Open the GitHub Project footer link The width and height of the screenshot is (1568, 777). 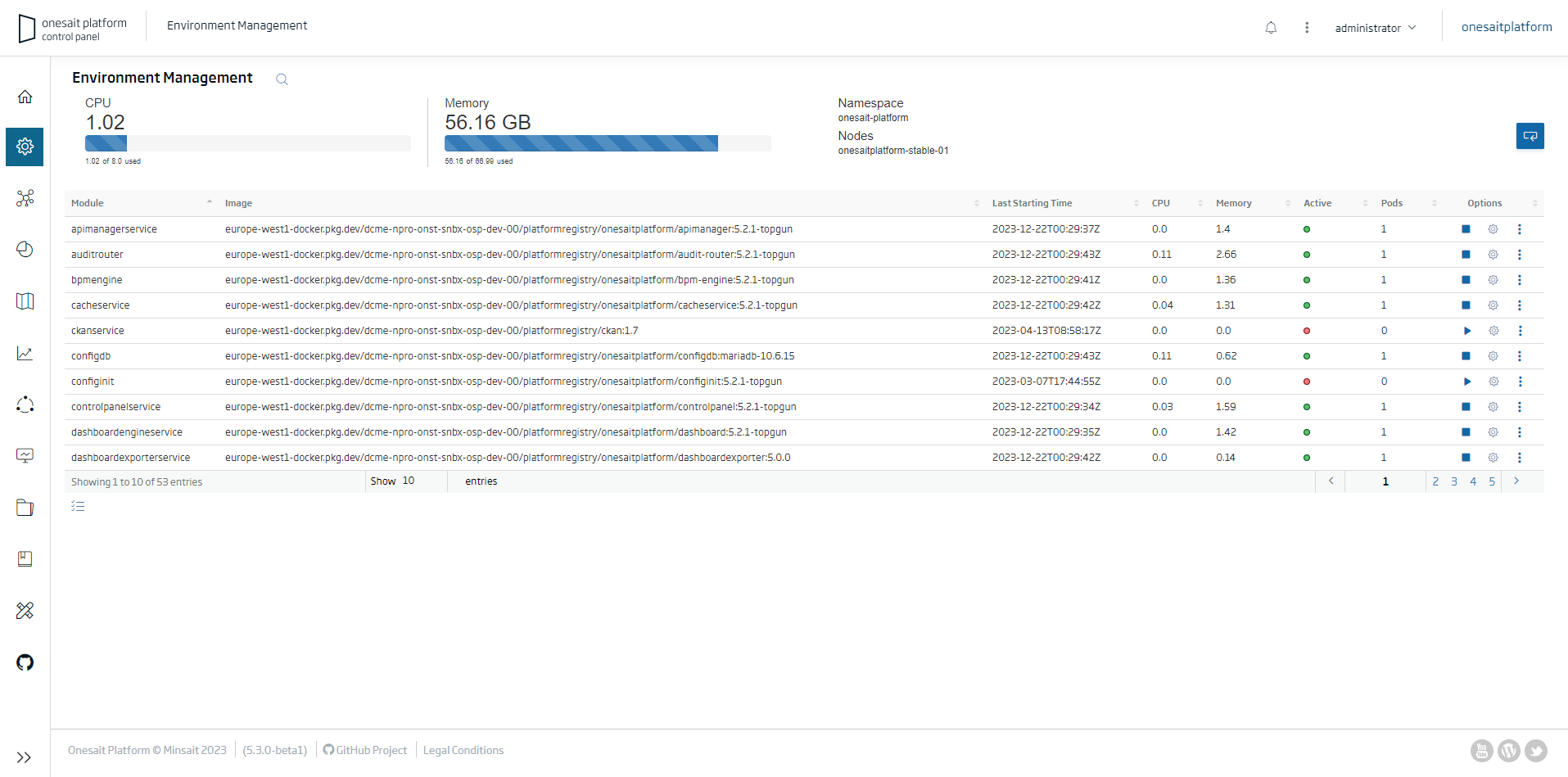365,750
